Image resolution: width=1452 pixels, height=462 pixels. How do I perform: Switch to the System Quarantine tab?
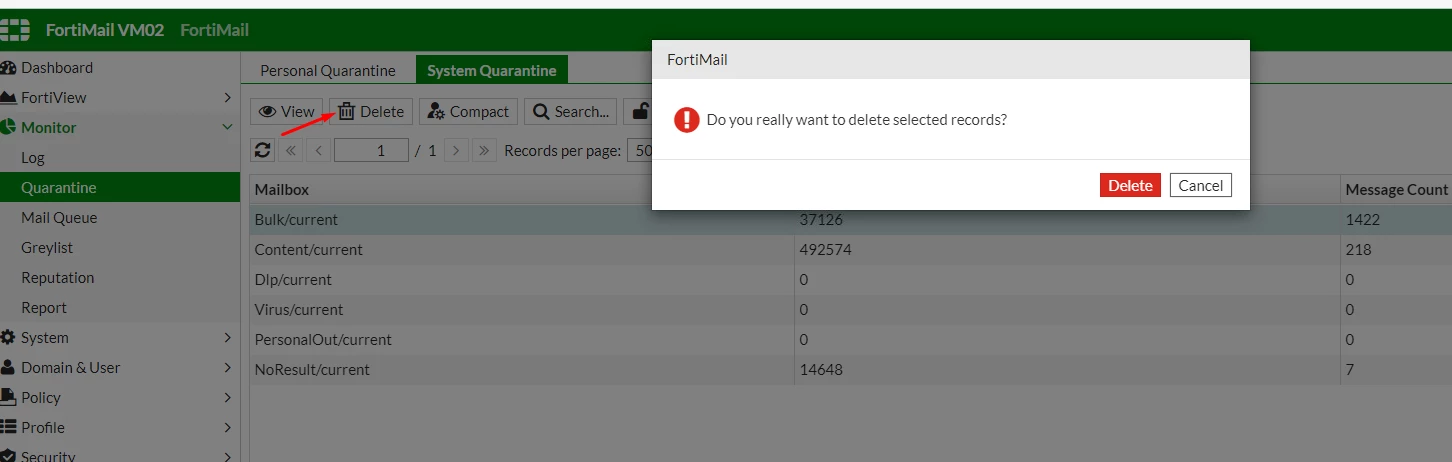point(492,70)
